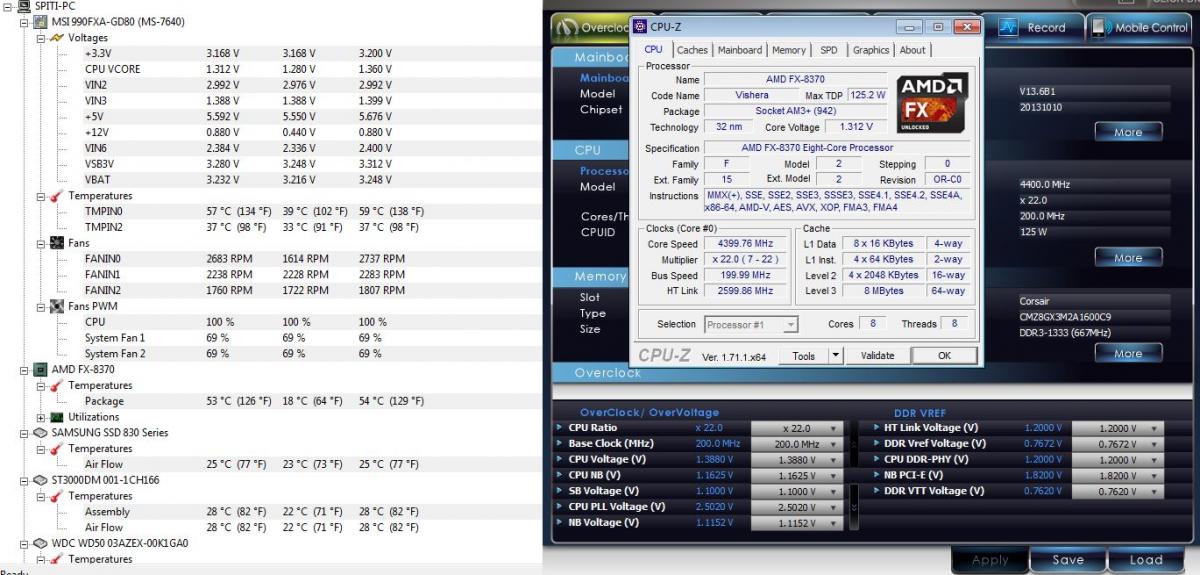Switch to the Memory tab in CPU-Z
This screenshot has height=575, width=1200.
789,50
